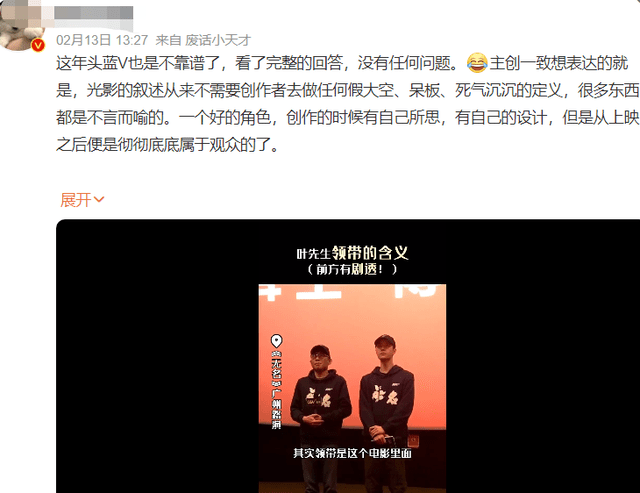This screenshot has height=493, width=640.
Task: Click the orange V verified badge
Action: 38,45
